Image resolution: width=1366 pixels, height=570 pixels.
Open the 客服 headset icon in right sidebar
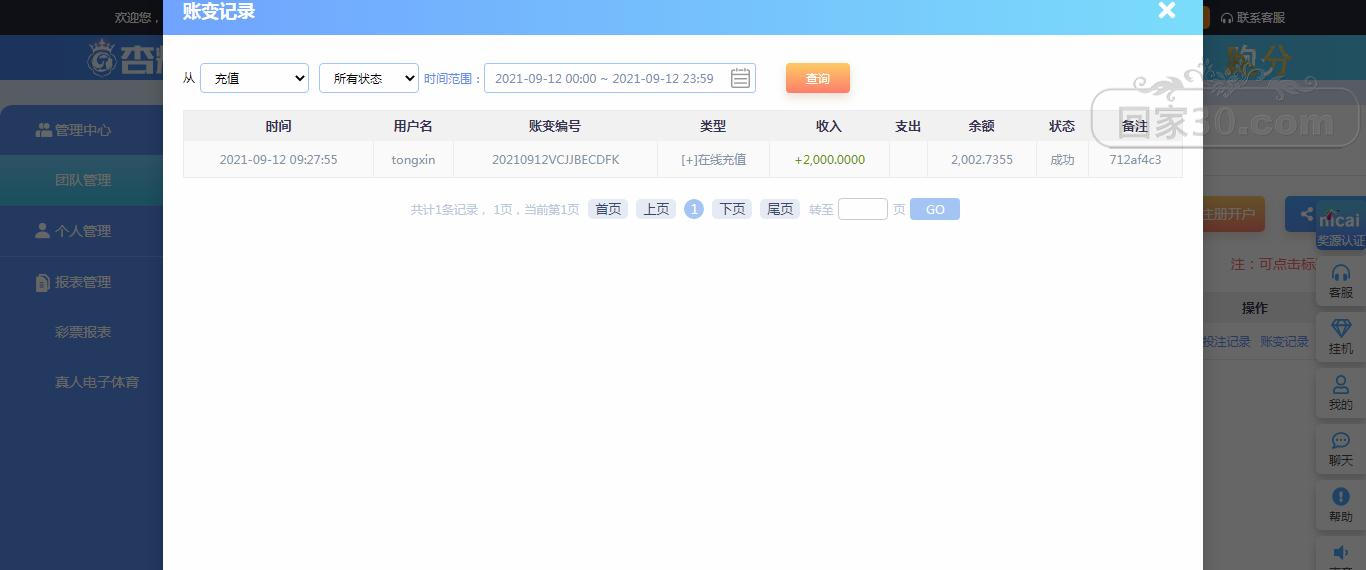1340,281
